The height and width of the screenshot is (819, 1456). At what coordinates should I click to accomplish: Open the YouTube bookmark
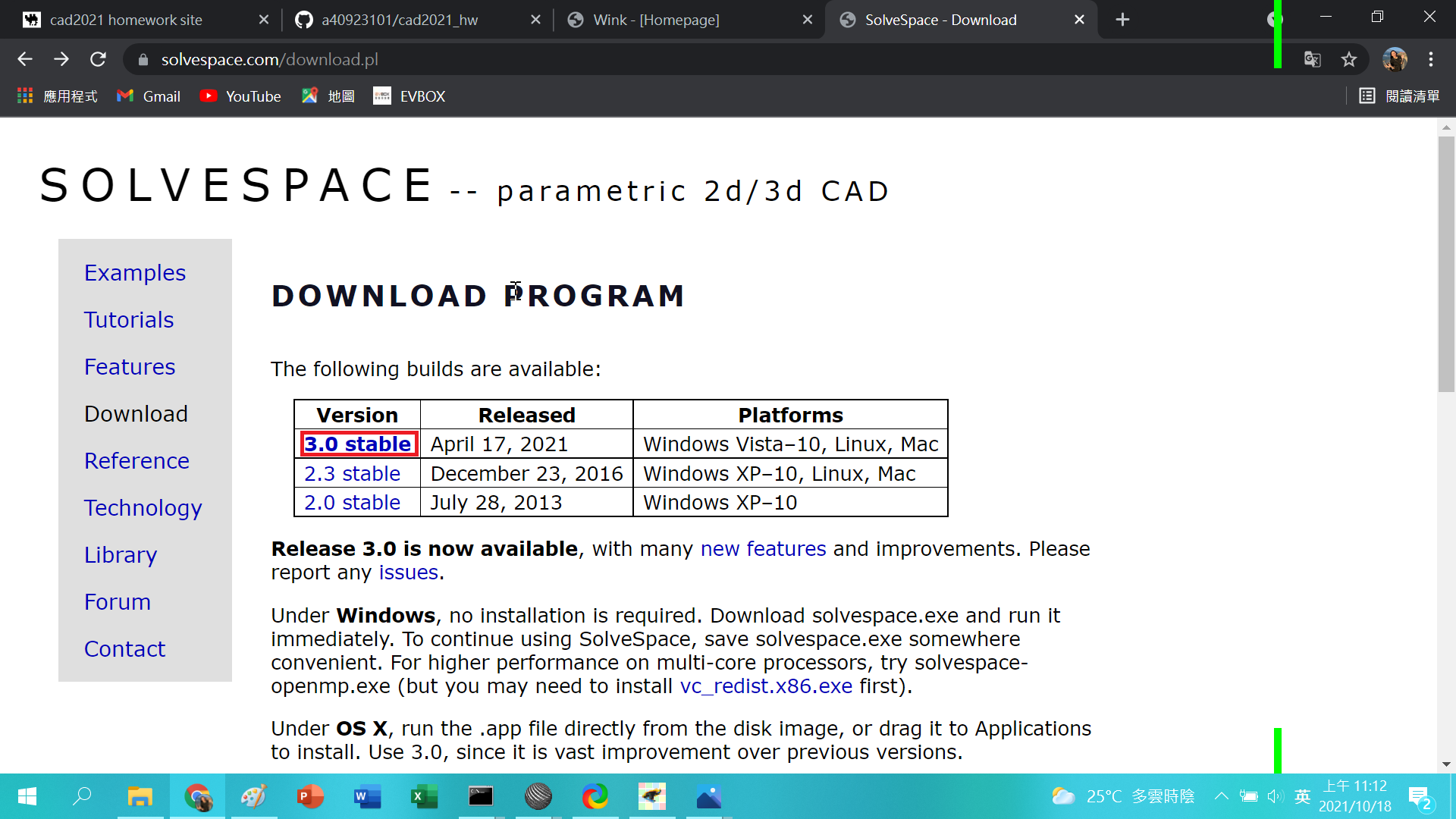pos(240,96)
